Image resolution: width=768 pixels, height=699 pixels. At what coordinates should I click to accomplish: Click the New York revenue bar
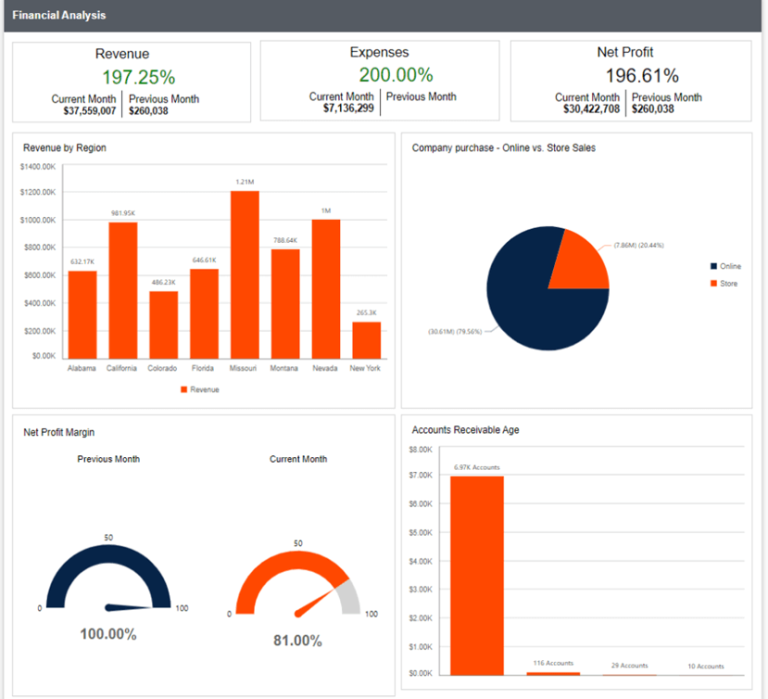point(366,340)
